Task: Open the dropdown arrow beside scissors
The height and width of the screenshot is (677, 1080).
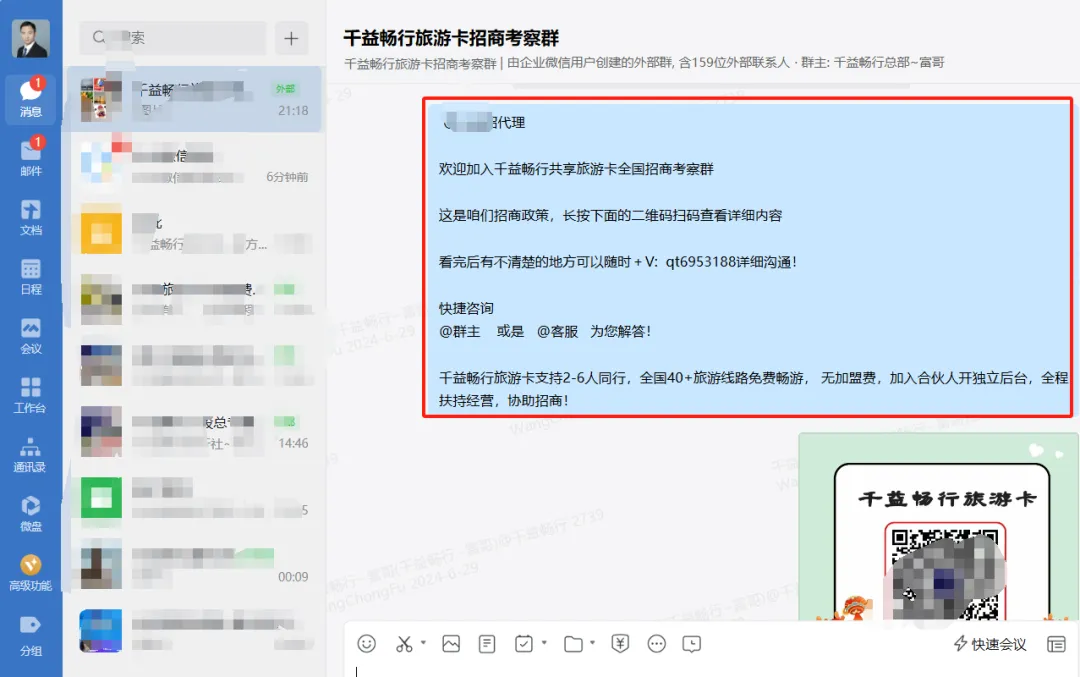Action: (423, 643)
